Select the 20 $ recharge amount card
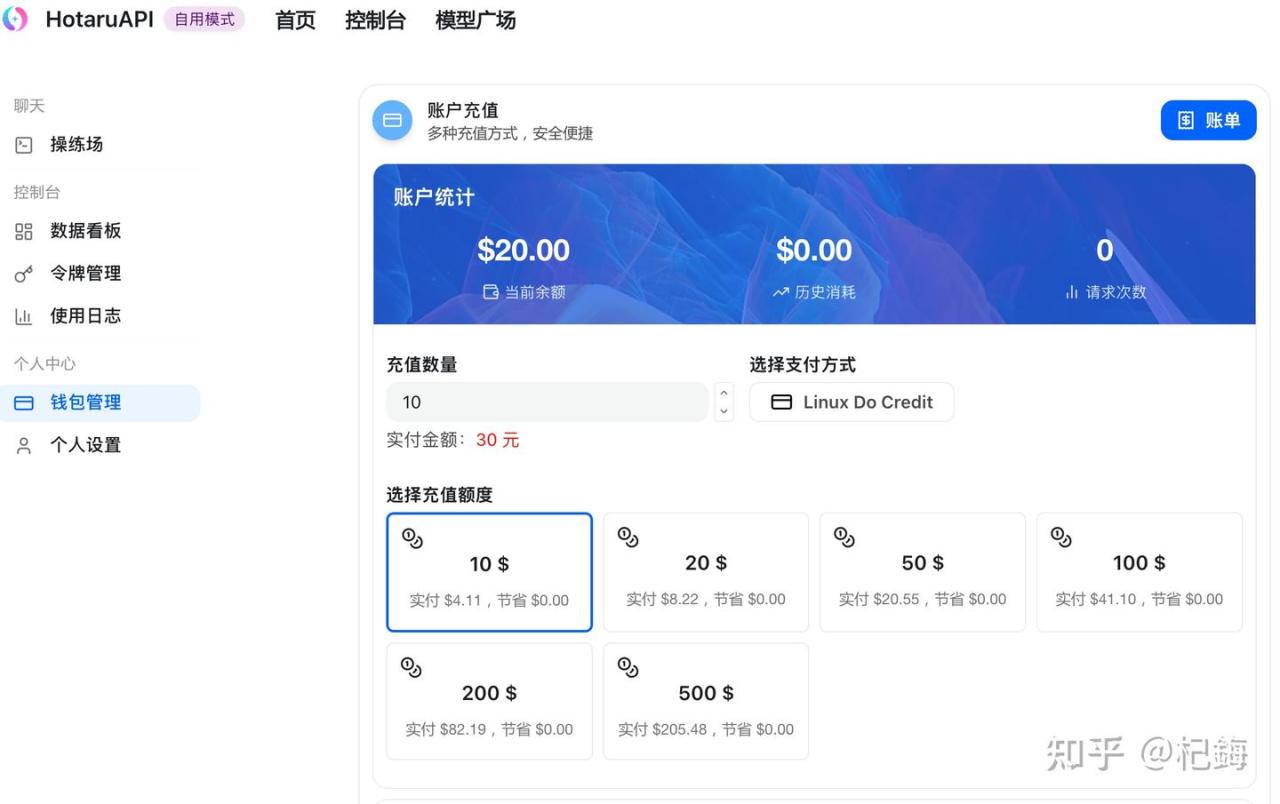 705,572
